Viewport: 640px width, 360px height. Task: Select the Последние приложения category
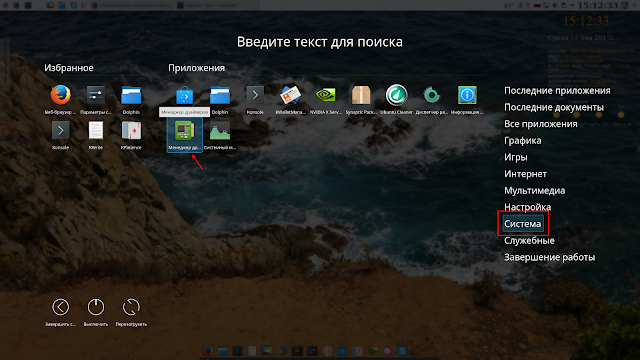[x=557, y=91]
